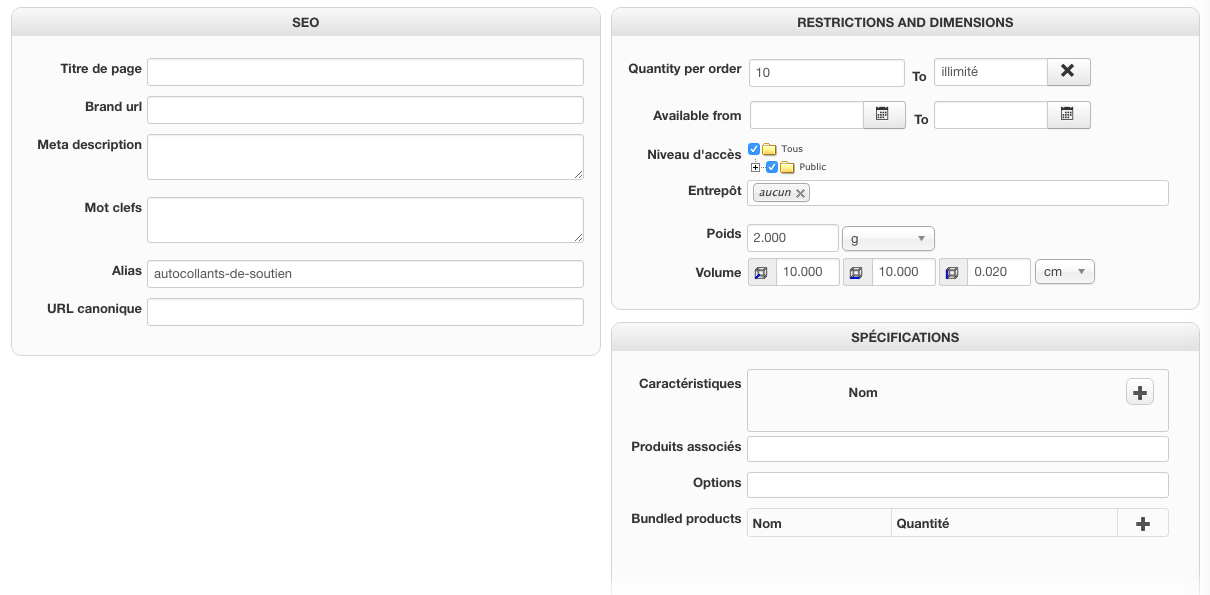The image size is (1210, 595).
Task: Expand the Public access level tree node
Action: point(756,167)
